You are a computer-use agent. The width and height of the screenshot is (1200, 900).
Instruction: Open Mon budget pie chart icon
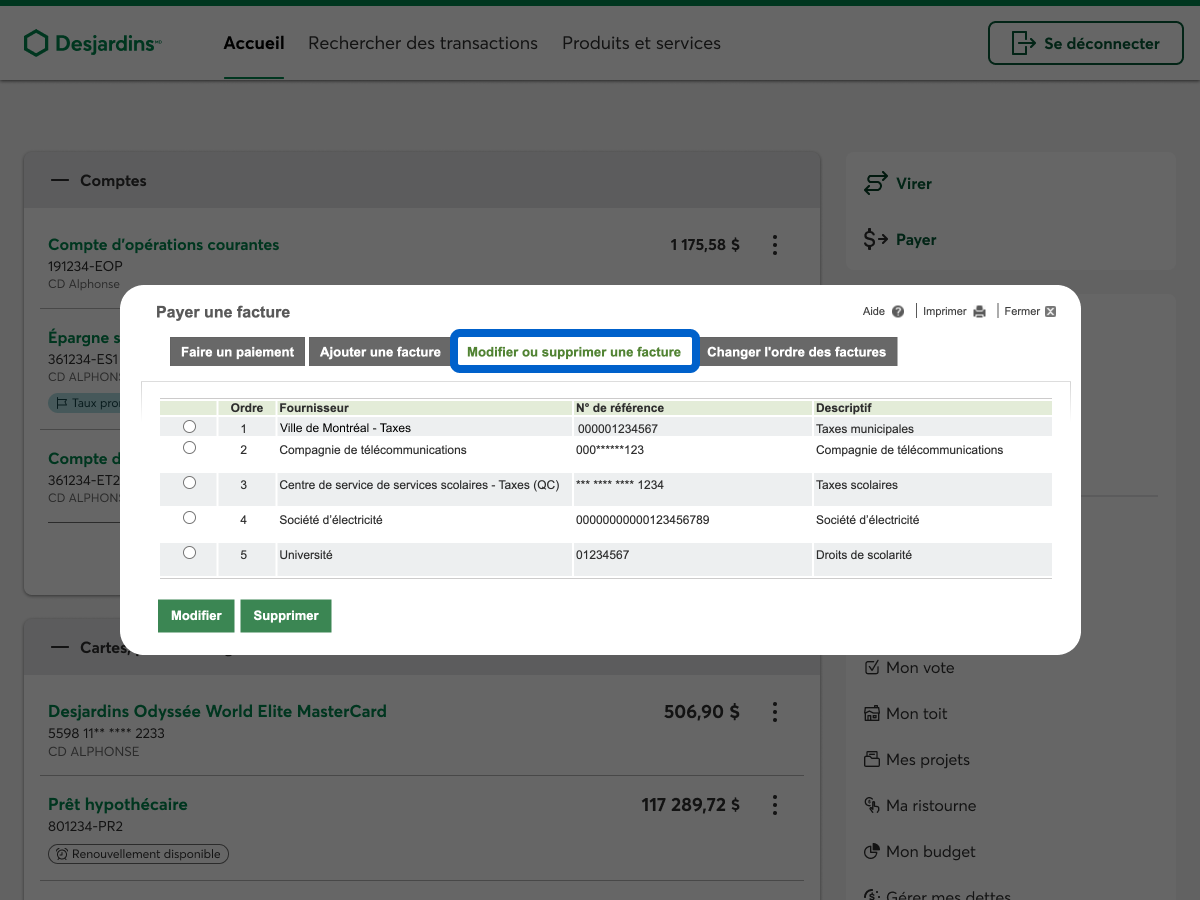[871, 852]
